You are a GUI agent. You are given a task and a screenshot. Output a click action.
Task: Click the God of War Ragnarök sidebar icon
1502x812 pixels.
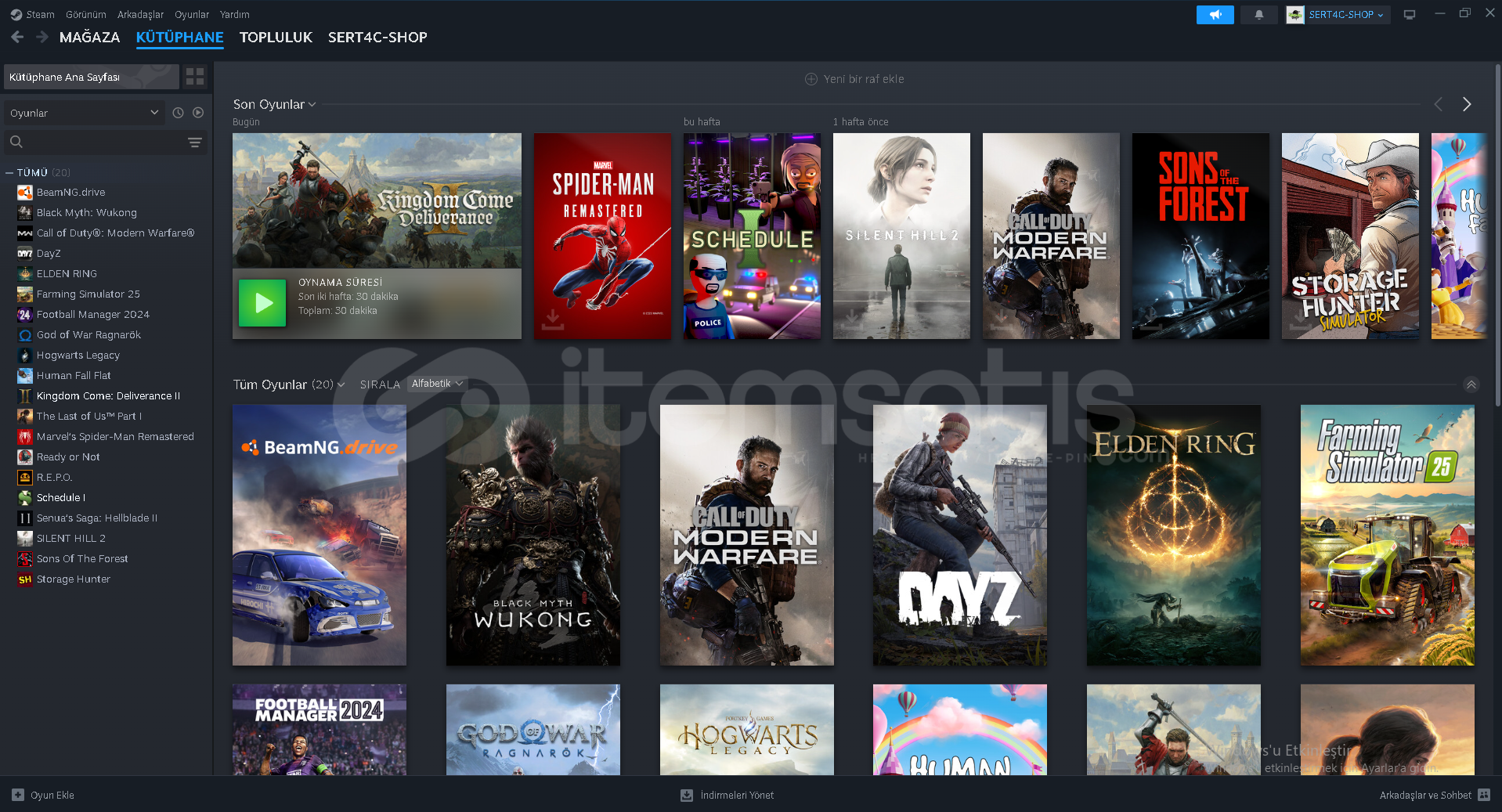[25, 334]
